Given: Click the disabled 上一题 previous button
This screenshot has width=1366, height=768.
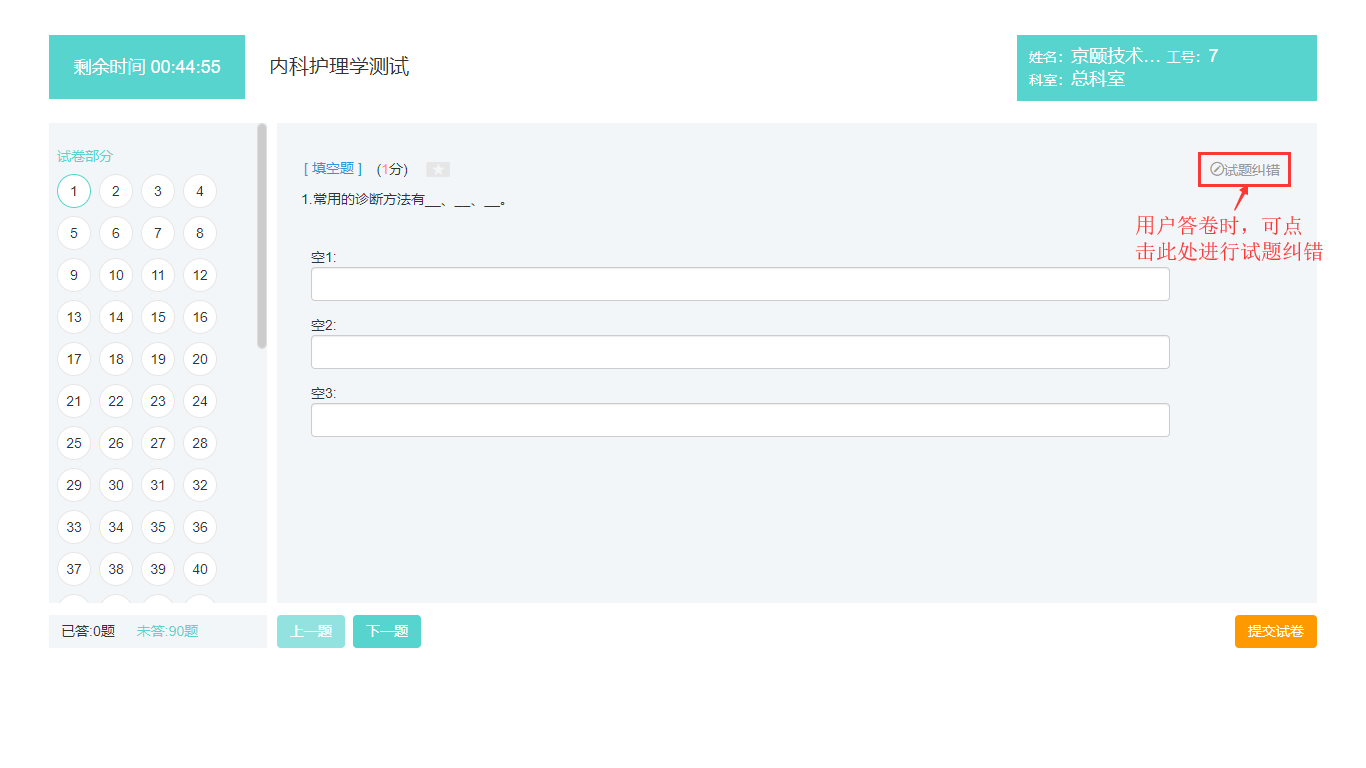Looking at the screenshot, I should tap(310, 631).
